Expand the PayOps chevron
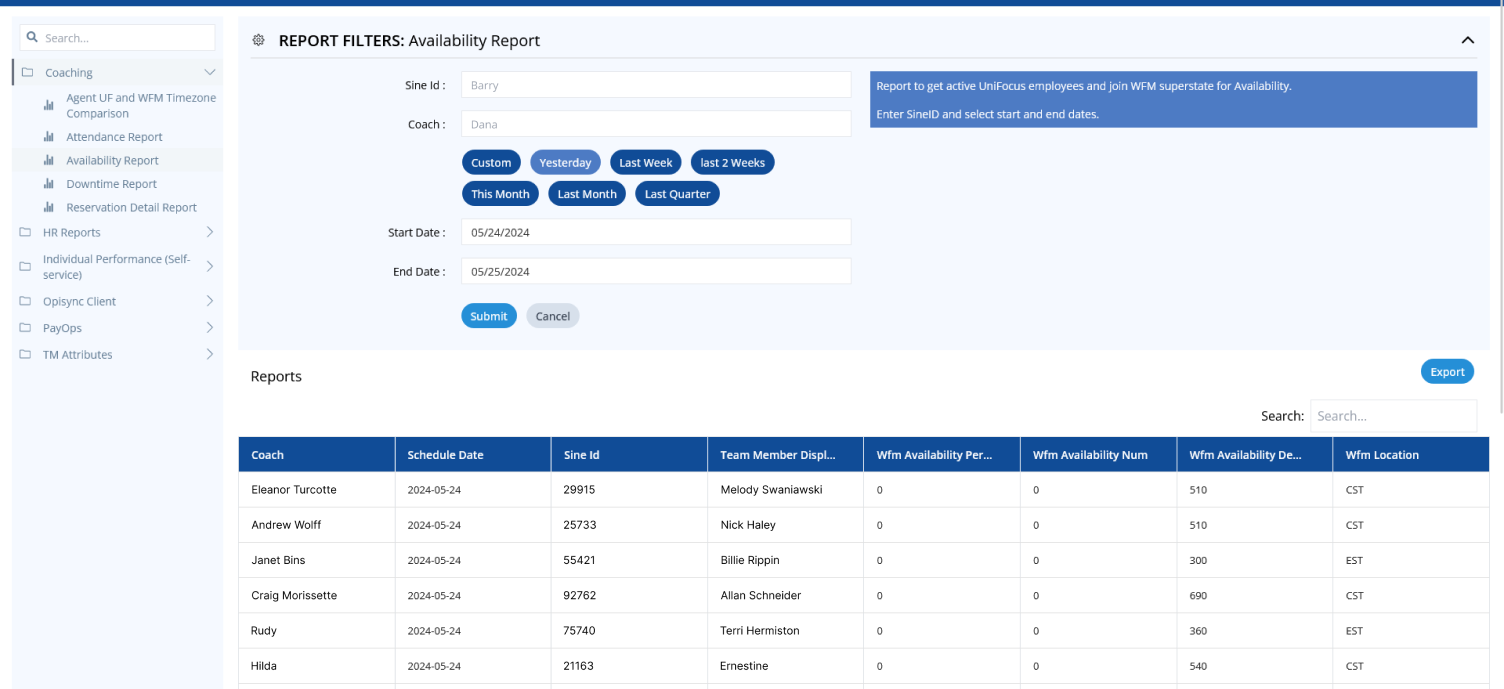 209,328
